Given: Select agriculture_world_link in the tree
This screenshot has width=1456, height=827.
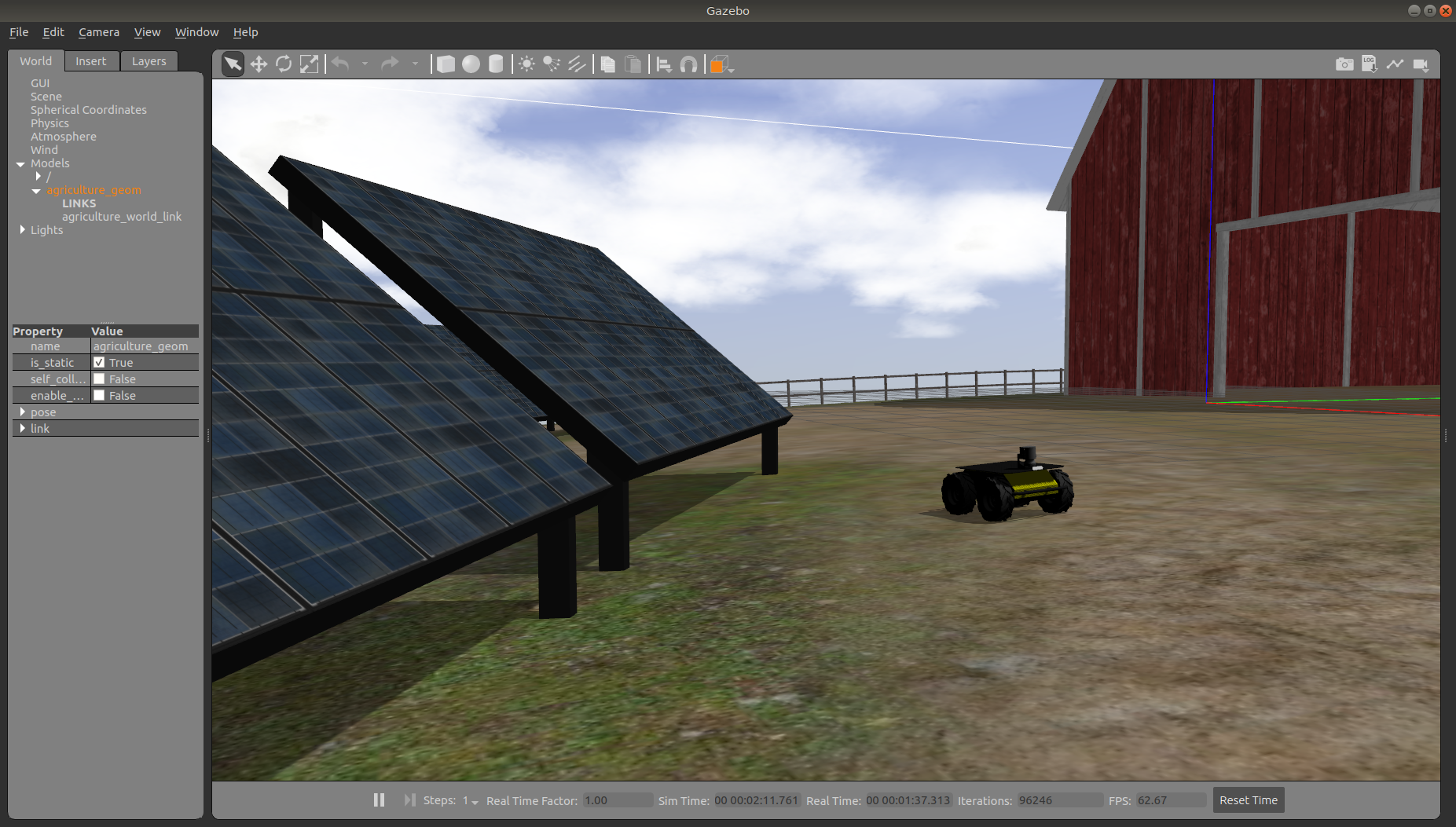Looking at the screenshot, I should coord(122,217).
